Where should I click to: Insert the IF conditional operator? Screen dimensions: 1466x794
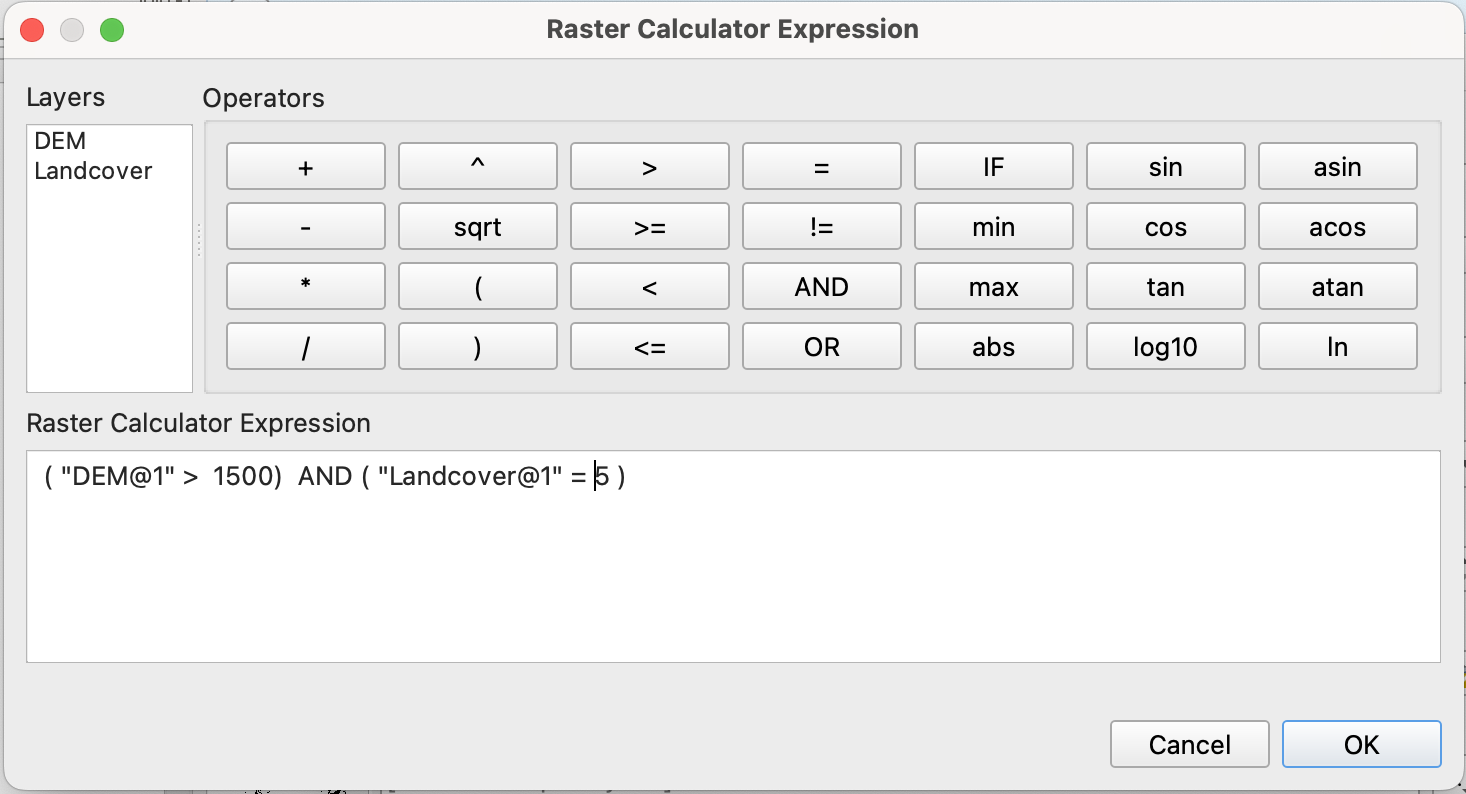(993, 167)
